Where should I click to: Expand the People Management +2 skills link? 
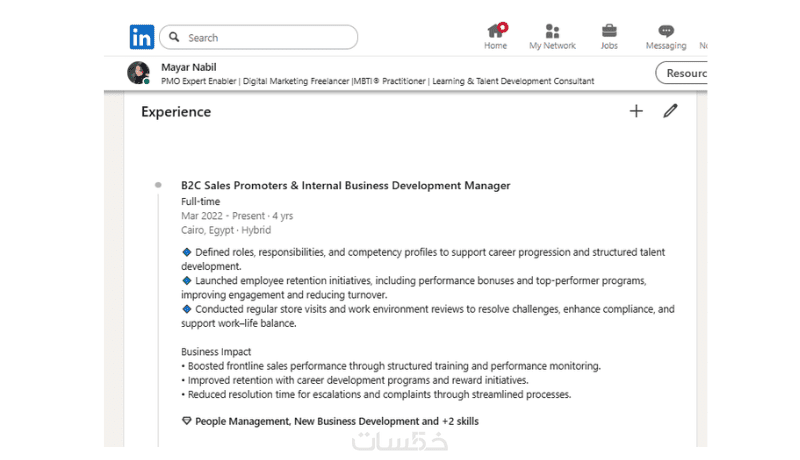(x=336, y=421)
